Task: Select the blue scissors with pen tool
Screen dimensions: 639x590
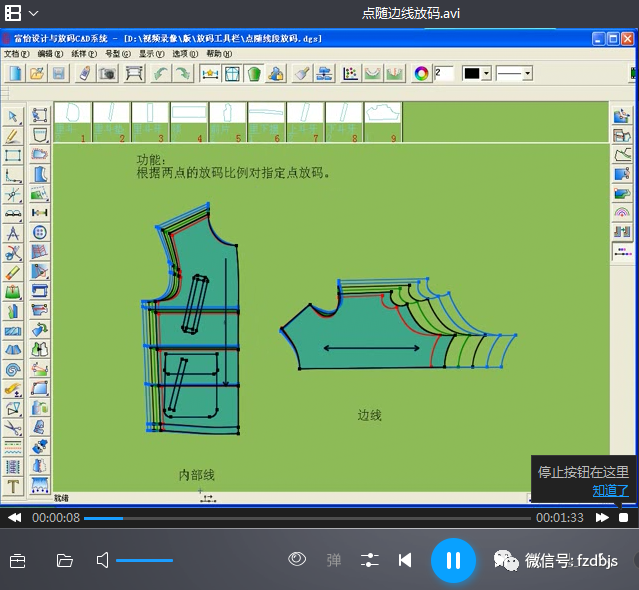Action: tap(13, 253)
